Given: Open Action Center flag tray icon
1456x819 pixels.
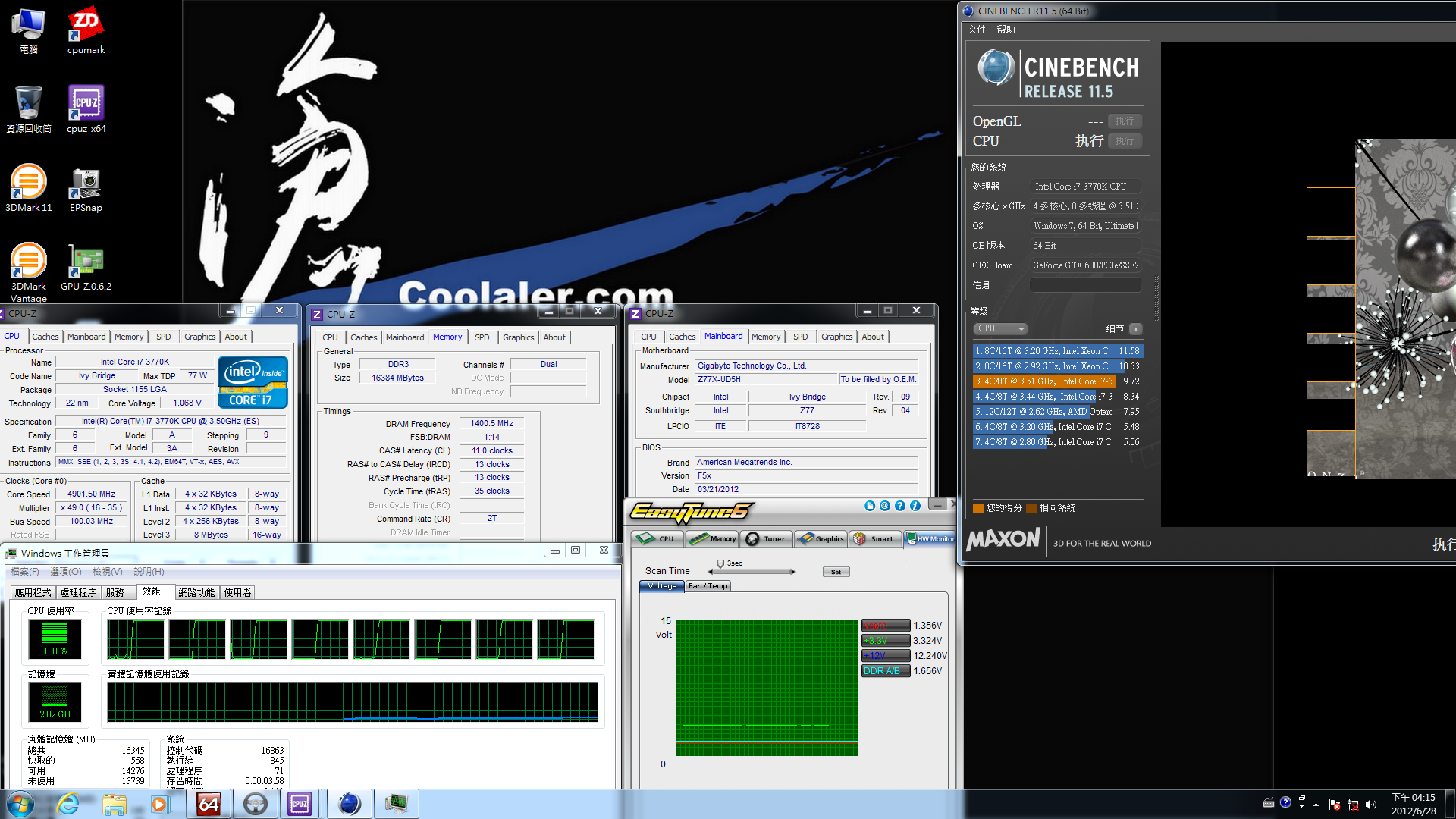Looking at the screenshot, I should [x=1335, y=805].
